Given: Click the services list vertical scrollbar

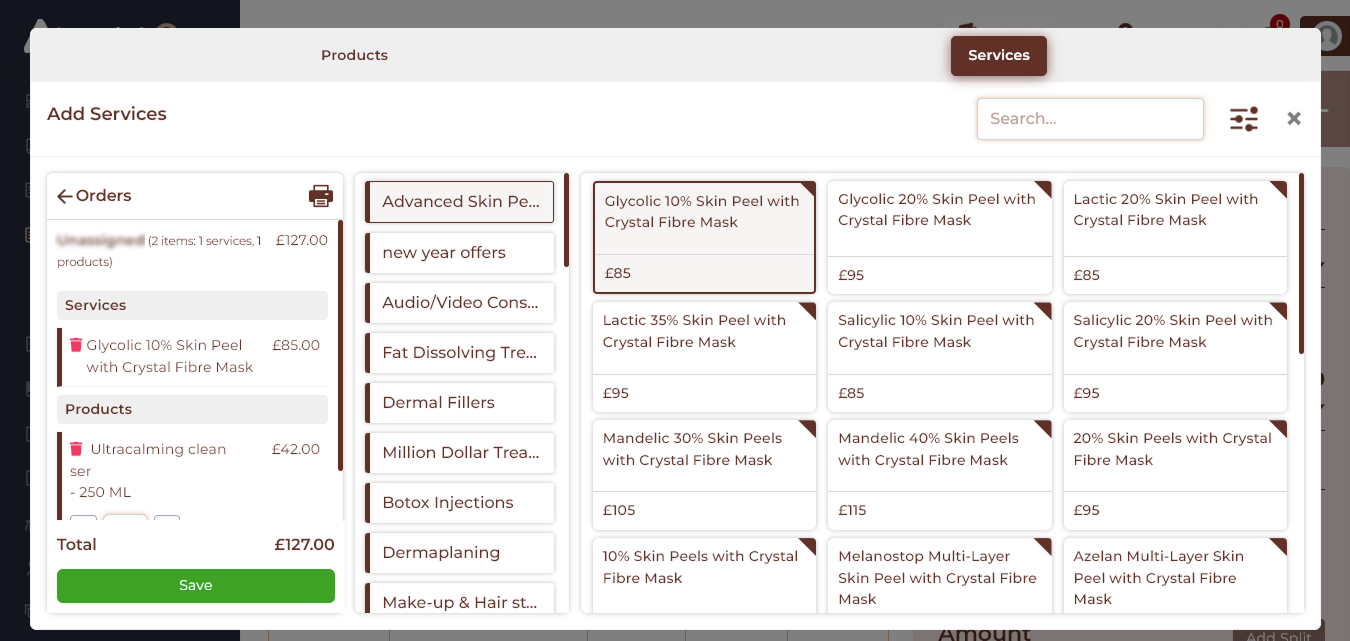Looking at the screenshot, I should click(1301, 265).
